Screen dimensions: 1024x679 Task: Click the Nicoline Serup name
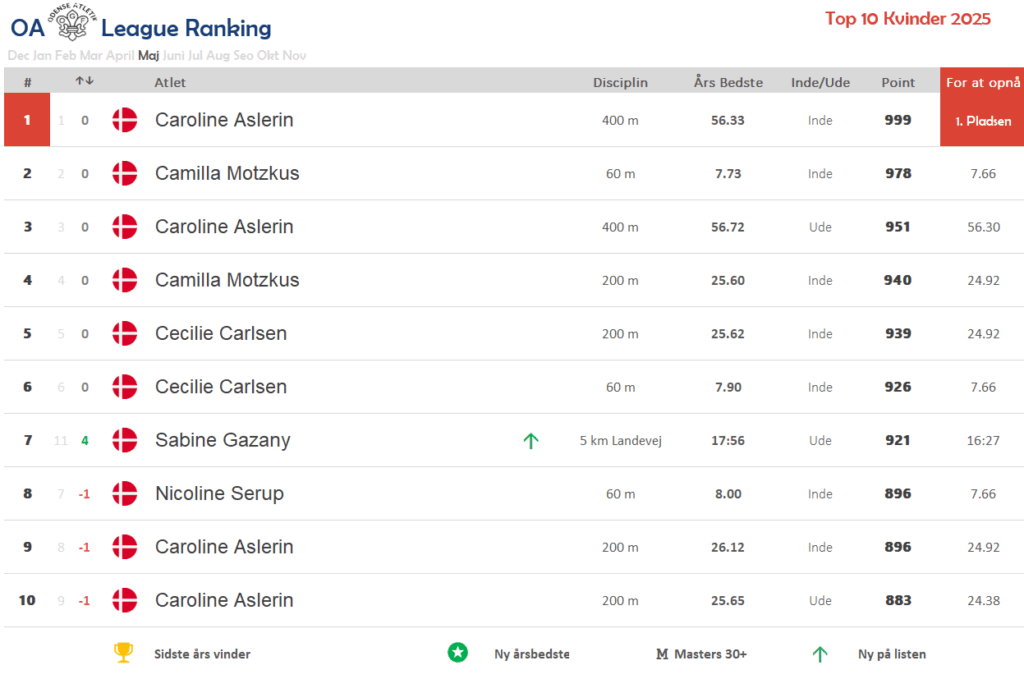point(219,494)
